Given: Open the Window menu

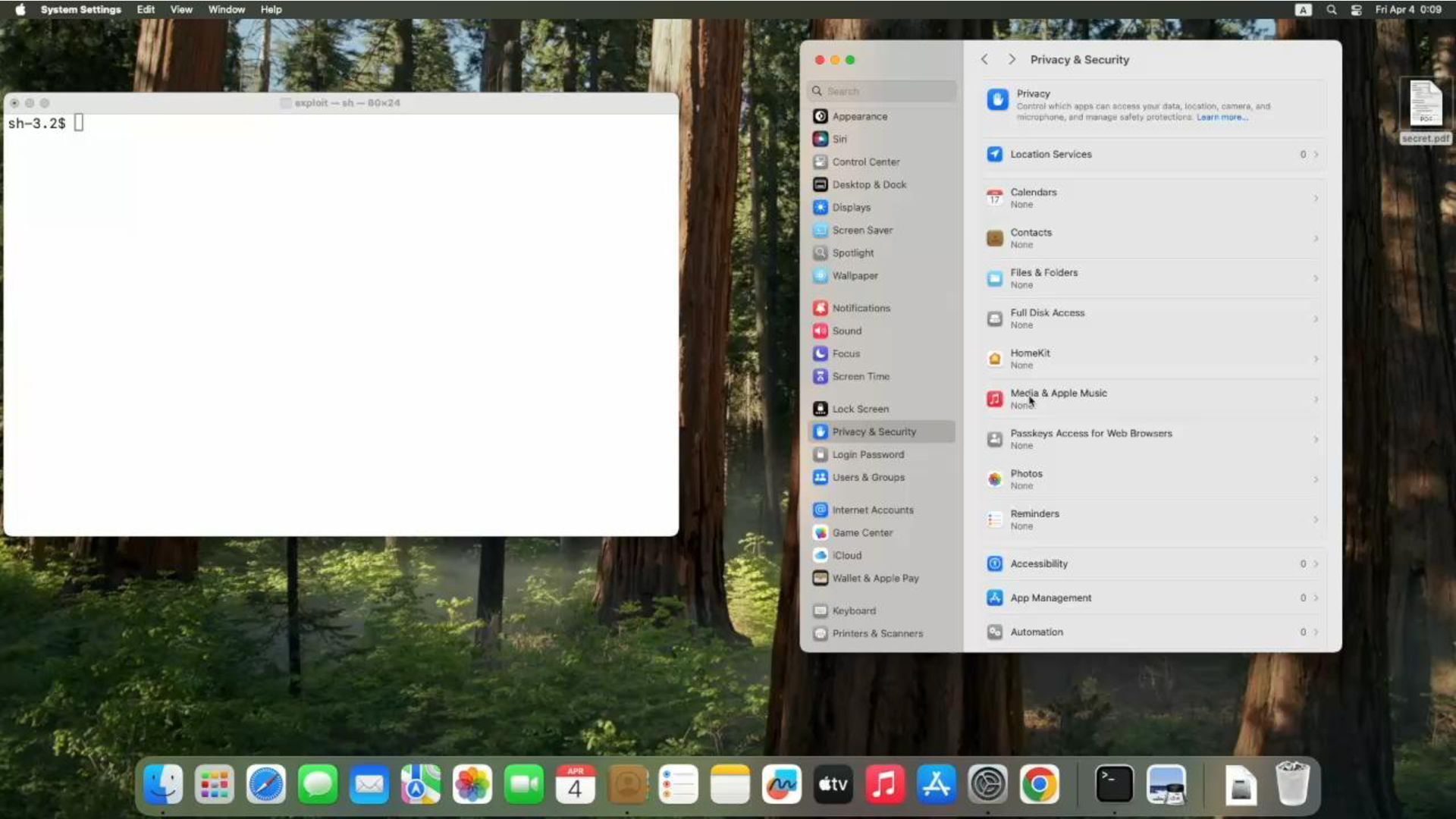Looking at the screenshot, I should click(227, 9).
